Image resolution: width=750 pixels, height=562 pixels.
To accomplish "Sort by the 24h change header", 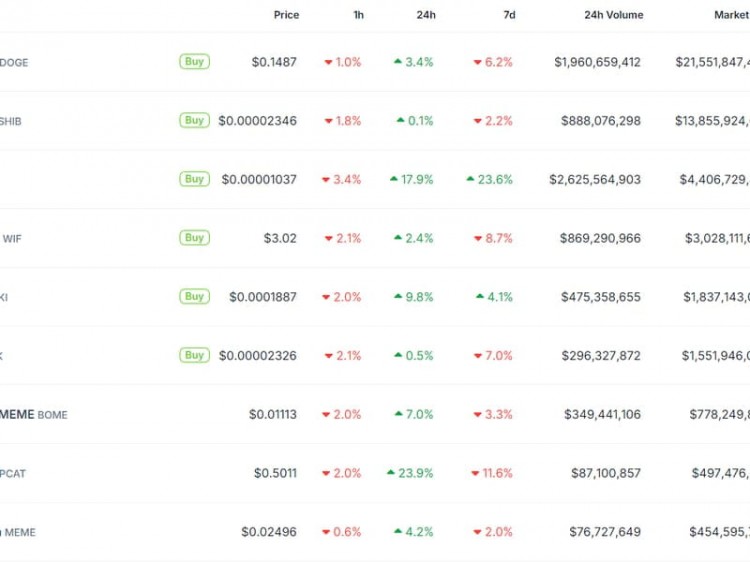I will tap(426, 15).
